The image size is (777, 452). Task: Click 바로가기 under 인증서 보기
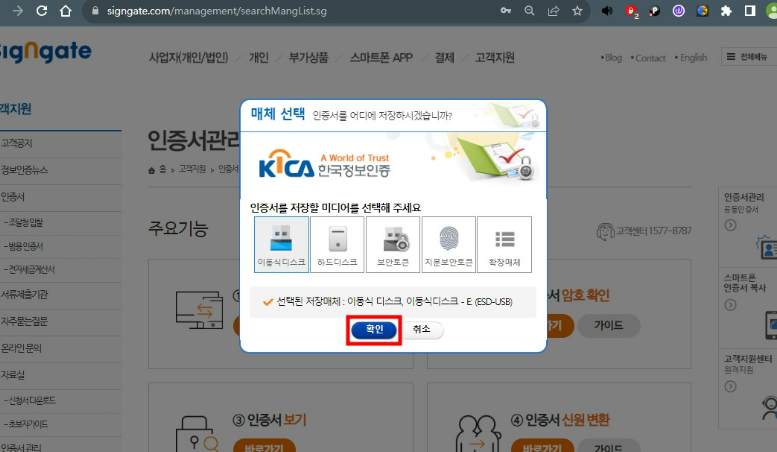pyautogui.click(x=264, y=446)
